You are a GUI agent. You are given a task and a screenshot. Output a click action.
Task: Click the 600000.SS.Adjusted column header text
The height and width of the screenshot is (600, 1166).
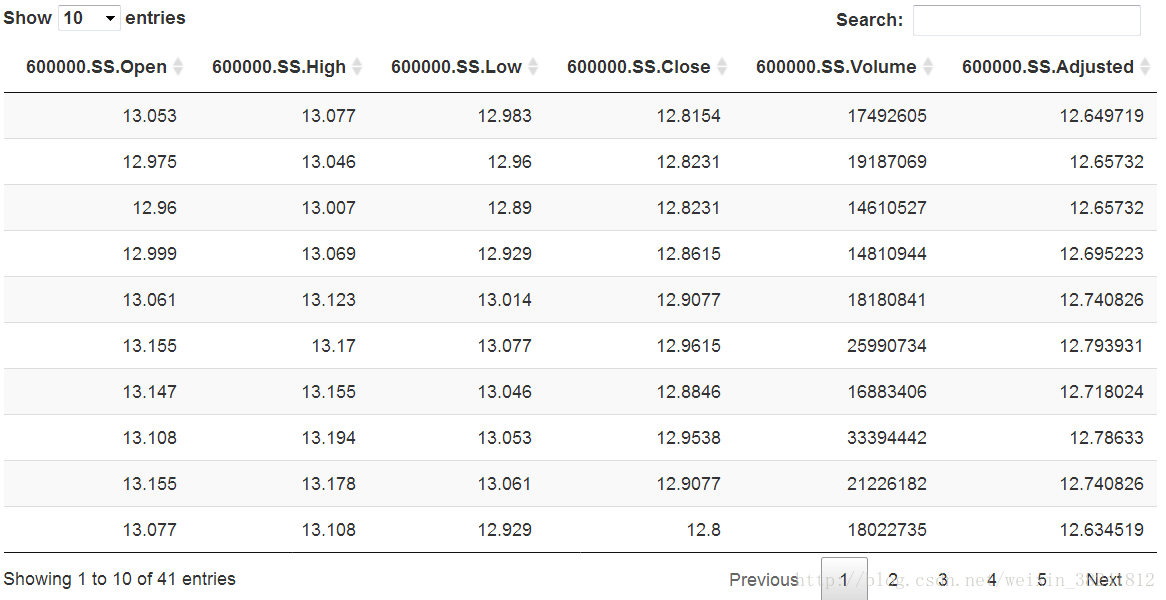1048,67
